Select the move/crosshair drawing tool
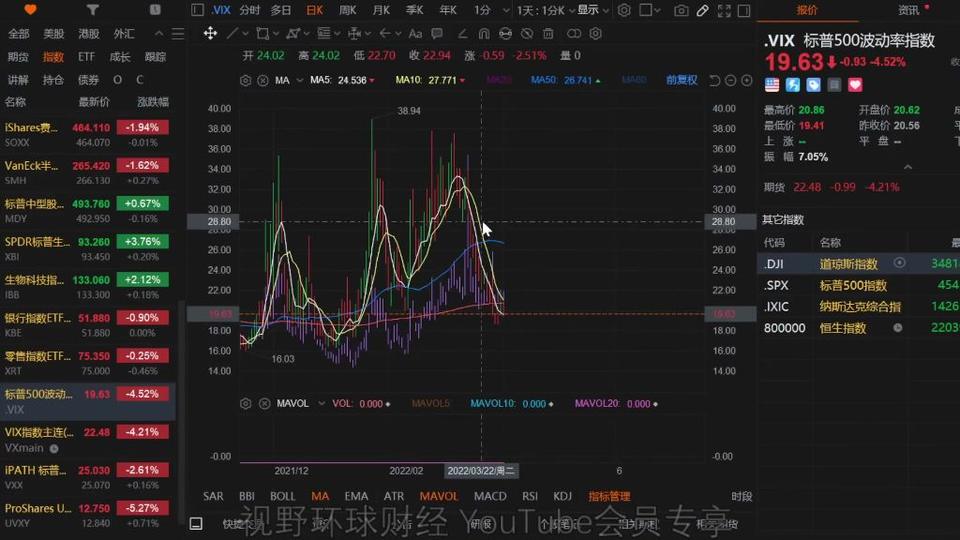960x540 pixels. click(x=210, y=33)
